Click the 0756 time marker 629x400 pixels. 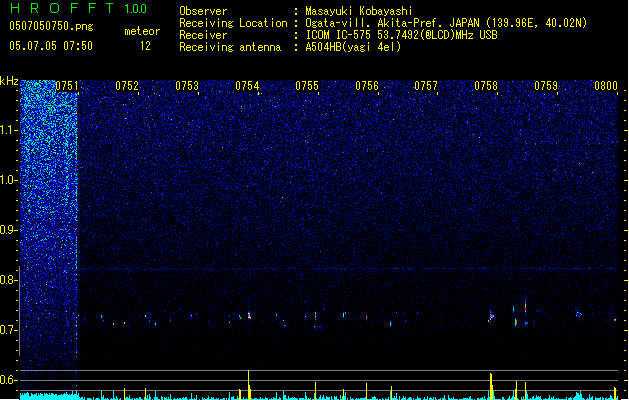(x=367, y=86)
